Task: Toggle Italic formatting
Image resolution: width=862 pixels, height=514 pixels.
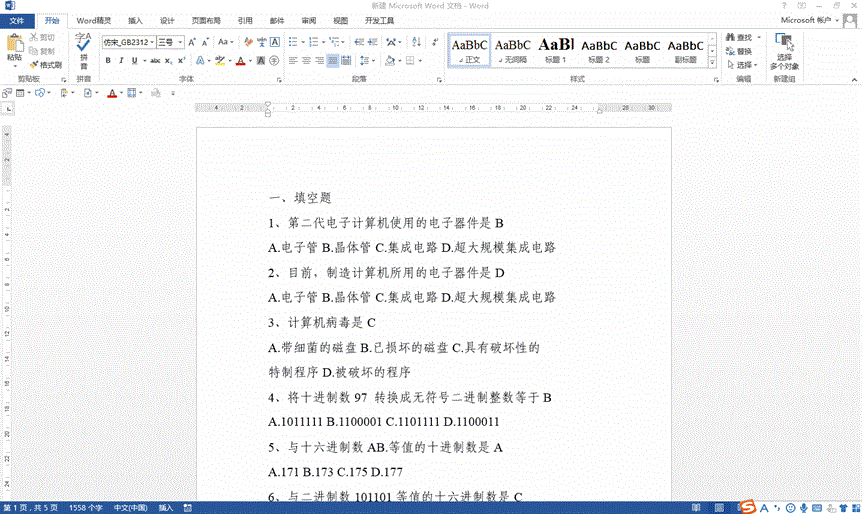Action: 122,61
